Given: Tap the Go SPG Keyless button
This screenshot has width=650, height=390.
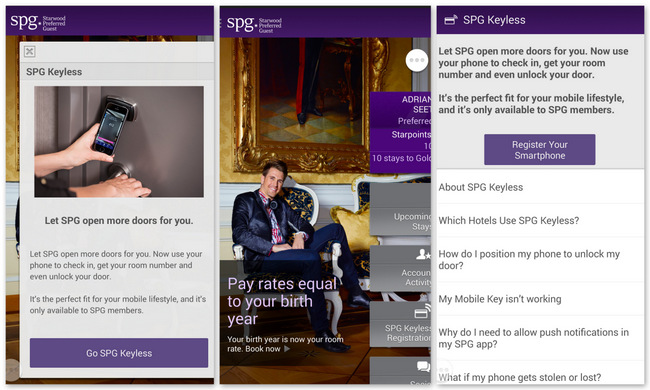Looking at the screenshot, I should (119, 353).
